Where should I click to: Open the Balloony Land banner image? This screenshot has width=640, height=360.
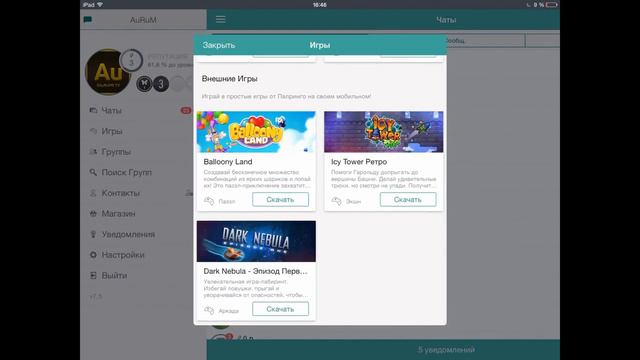coord(256,132)
